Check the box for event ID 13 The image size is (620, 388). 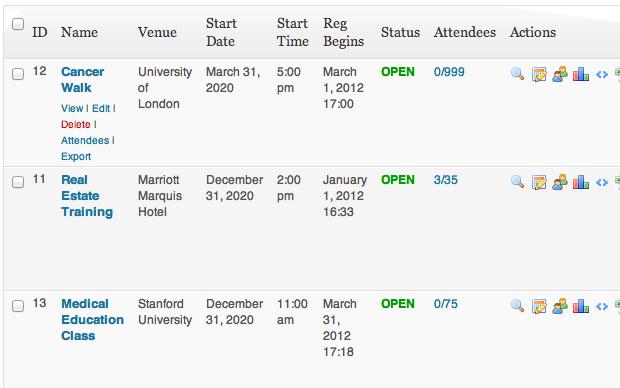[18, 306]
